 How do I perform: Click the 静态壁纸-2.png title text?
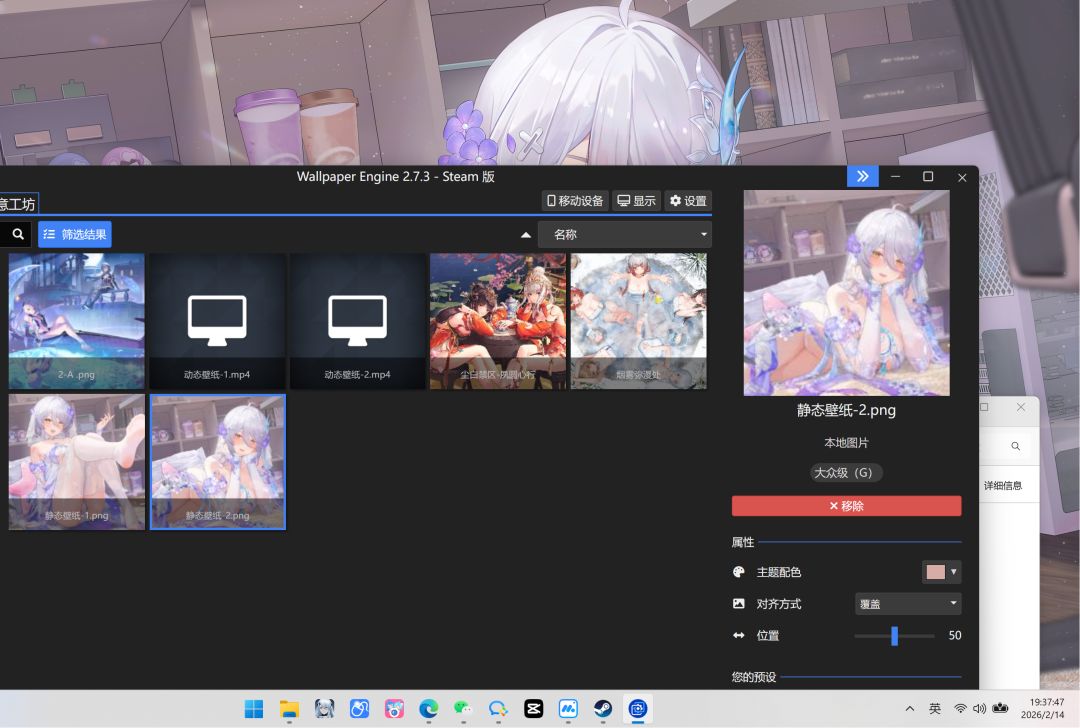846,410
